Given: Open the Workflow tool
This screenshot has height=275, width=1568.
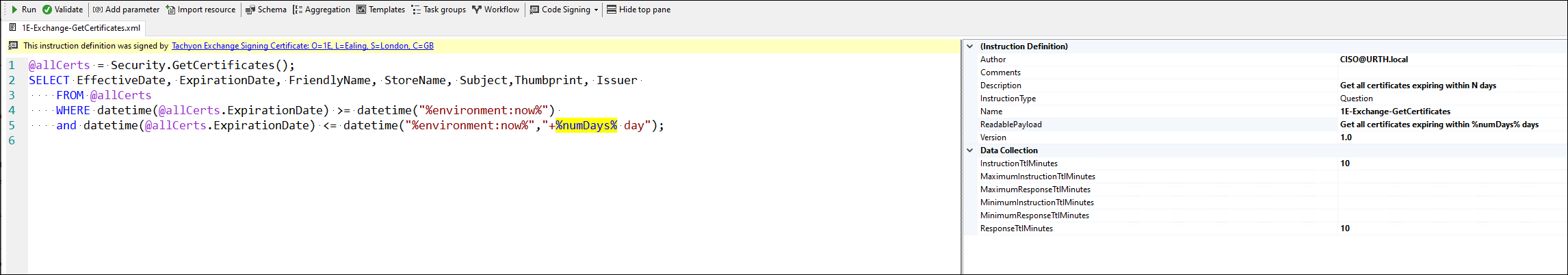Looking at the screenshot, I should click(495, 10).
